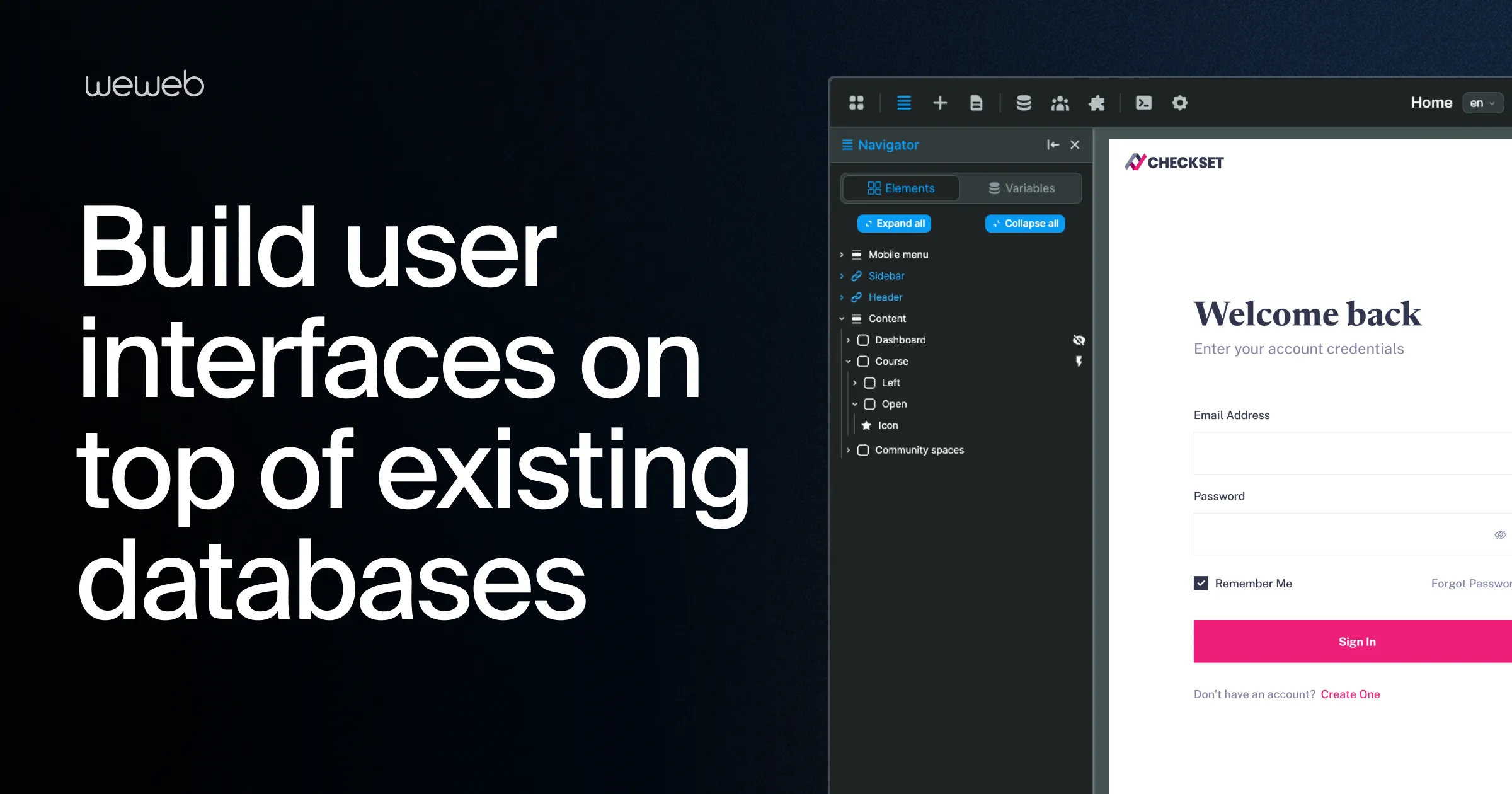
Task: Open the database data icon
Action: coord(1024,103)
